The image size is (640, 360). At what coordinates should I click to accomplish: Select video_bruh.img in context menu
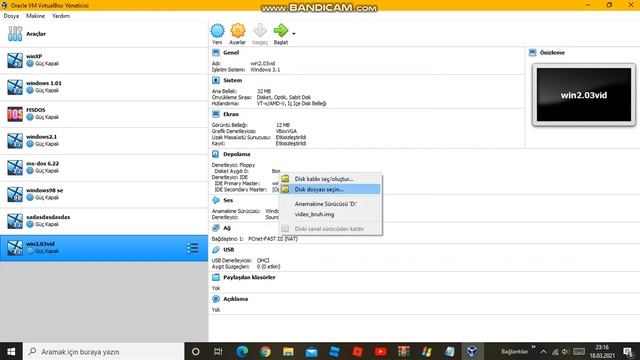(331, 214)
